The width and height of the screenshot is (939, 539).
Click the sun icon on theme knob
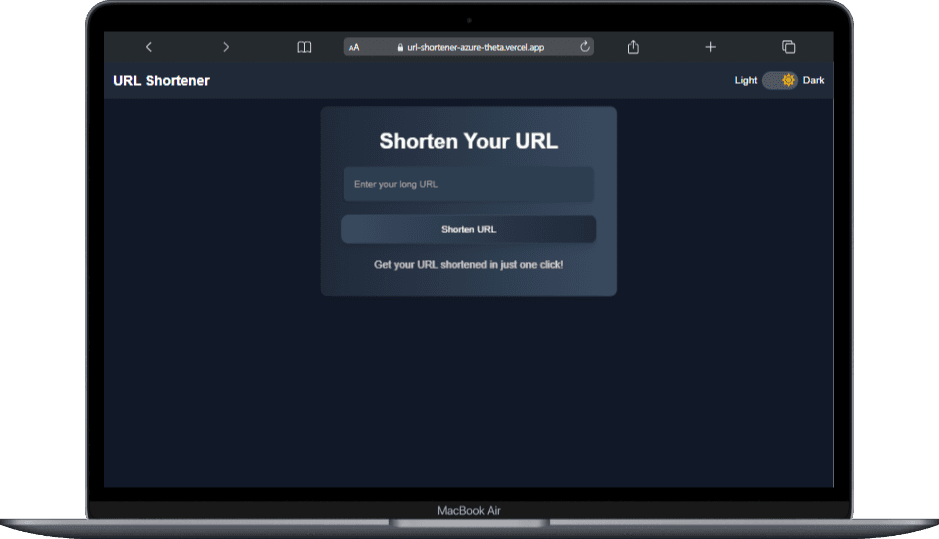788,80
